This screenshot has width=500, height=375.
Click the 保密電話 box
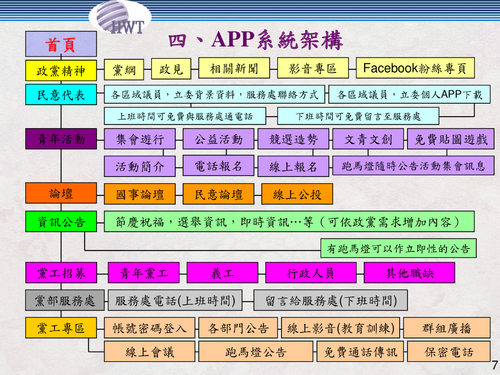(x=449, y=351)
